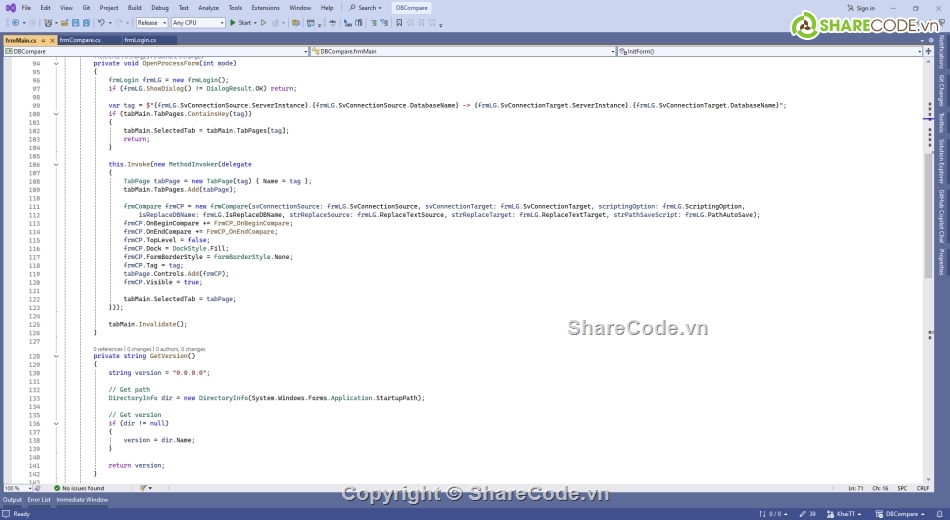Open the Extensions menu

click(x=265, y=8)
